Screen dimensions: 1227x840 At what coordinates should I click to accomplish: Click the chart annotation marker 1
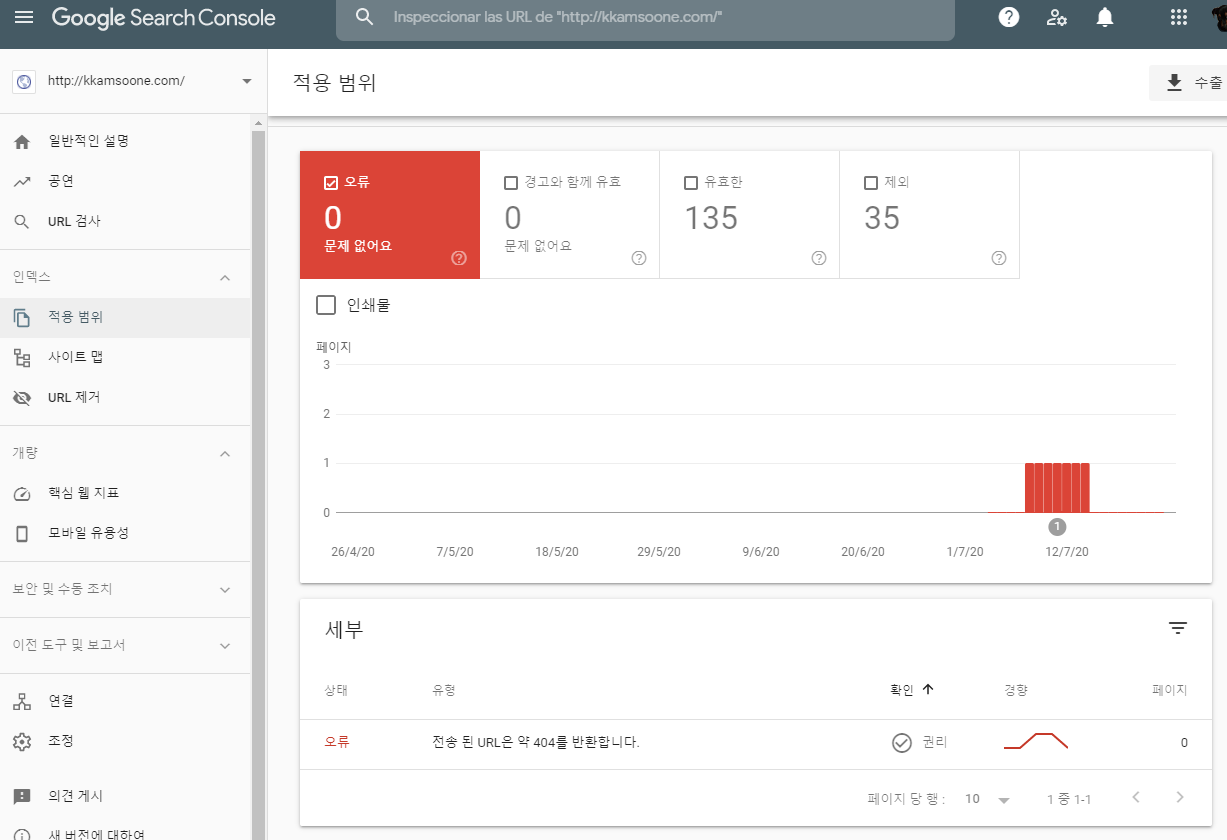tap(1058, 527)
